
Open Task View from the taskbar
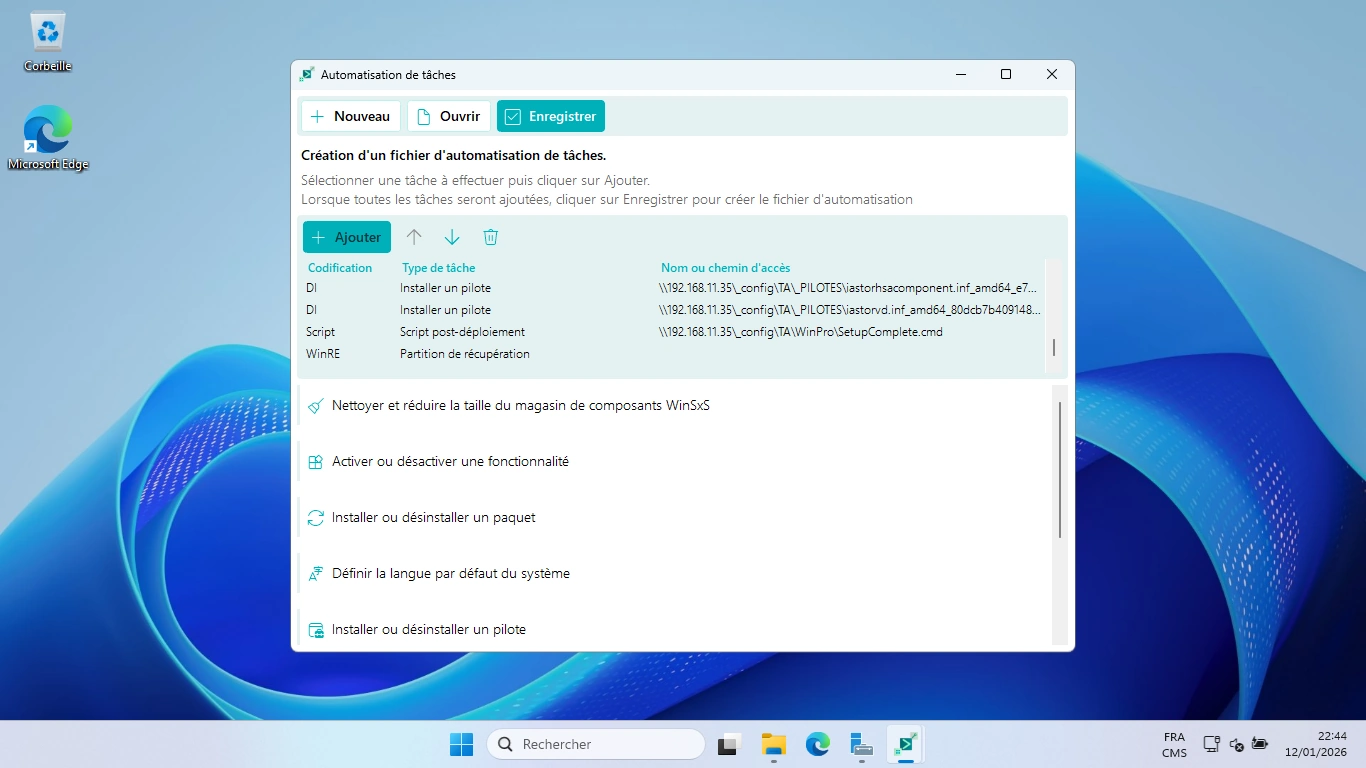728,744
